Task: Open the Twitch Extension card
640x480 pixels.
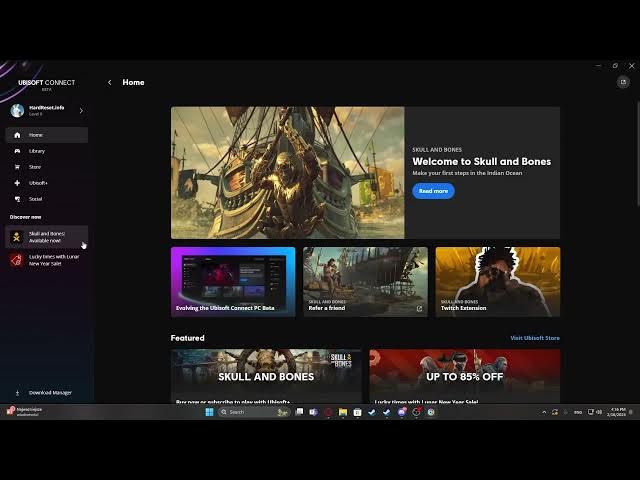Action: 497,281
